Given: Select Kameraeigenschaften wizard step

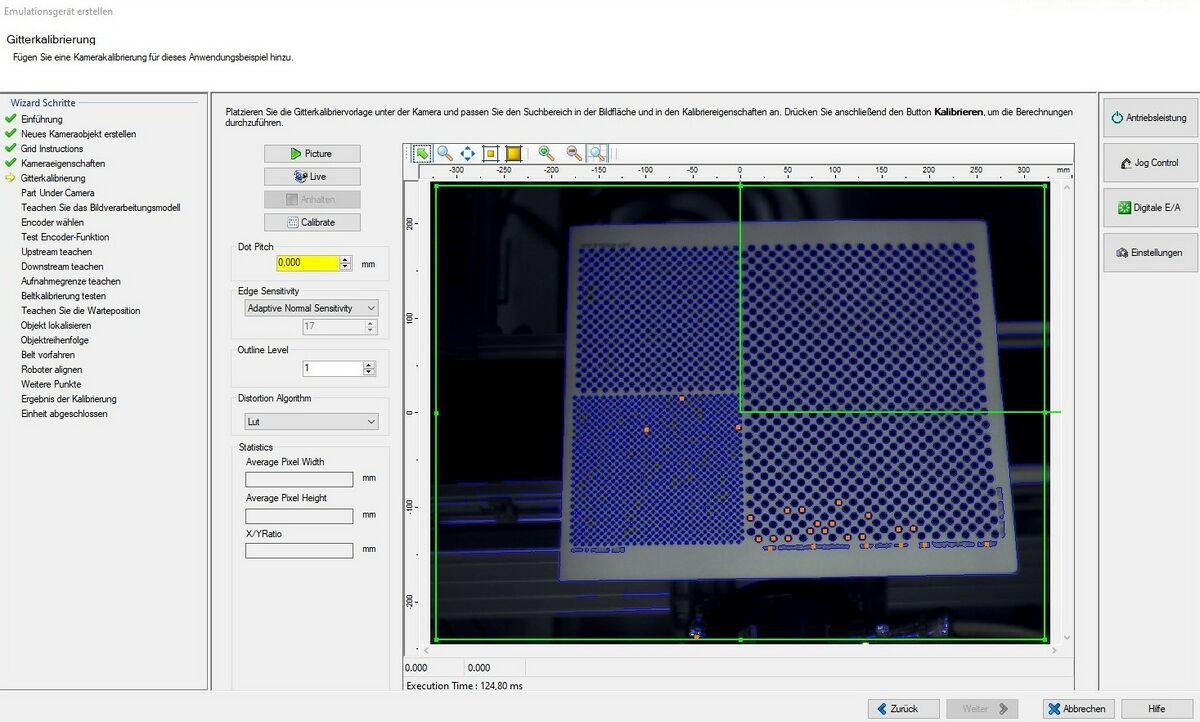Looking at the screenshot, I should point(62,163).
